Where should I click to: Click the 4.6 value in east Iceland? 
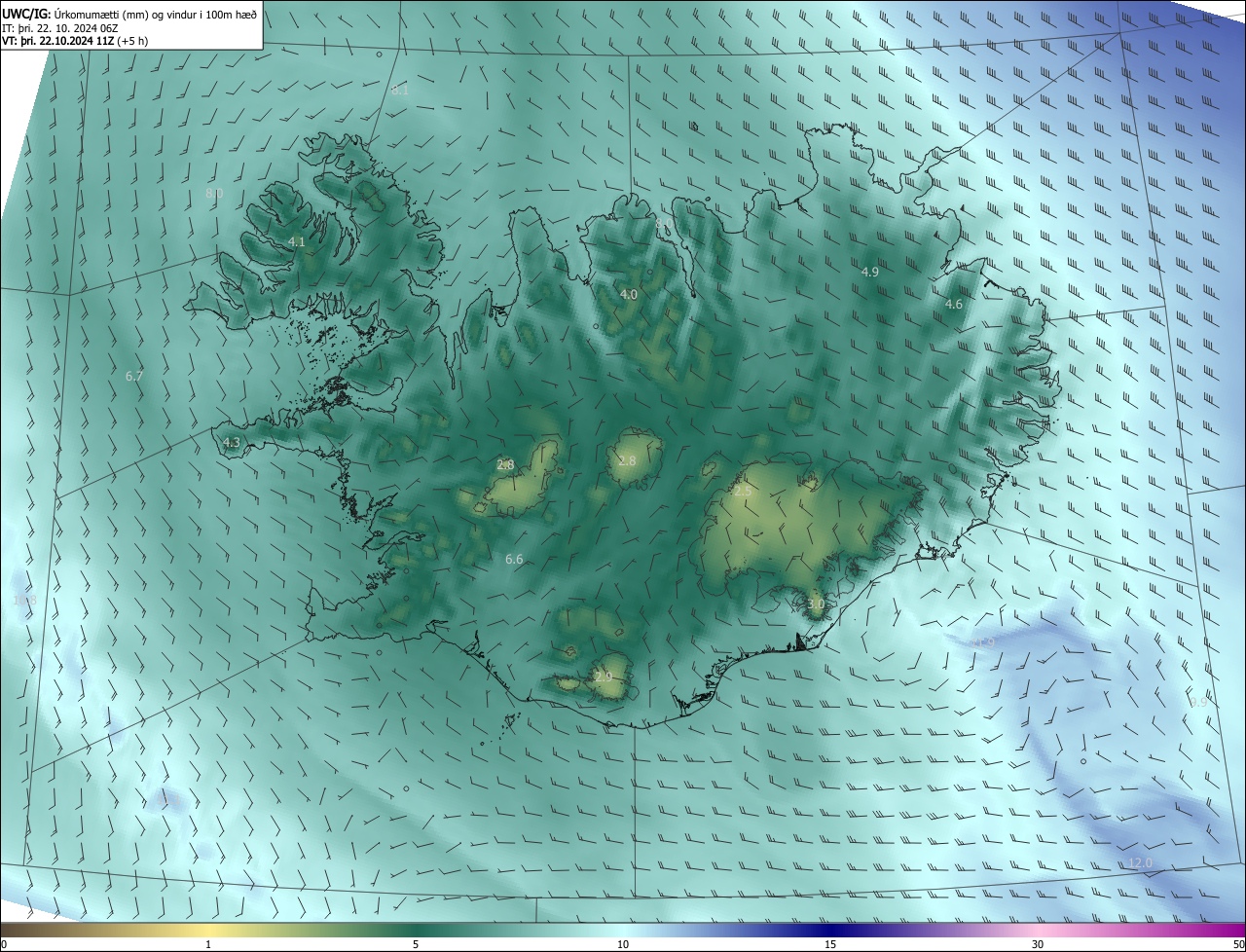[x=954, y=304]
